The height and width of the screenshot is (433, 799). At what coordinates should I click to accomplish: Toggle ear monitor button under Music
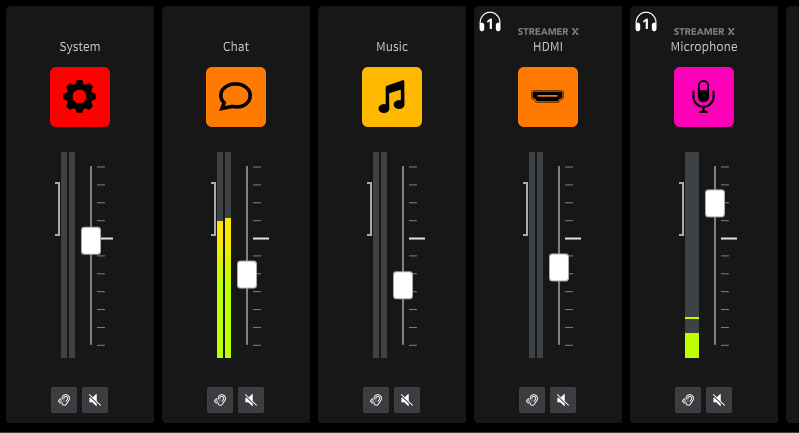(x=376, y=400)
